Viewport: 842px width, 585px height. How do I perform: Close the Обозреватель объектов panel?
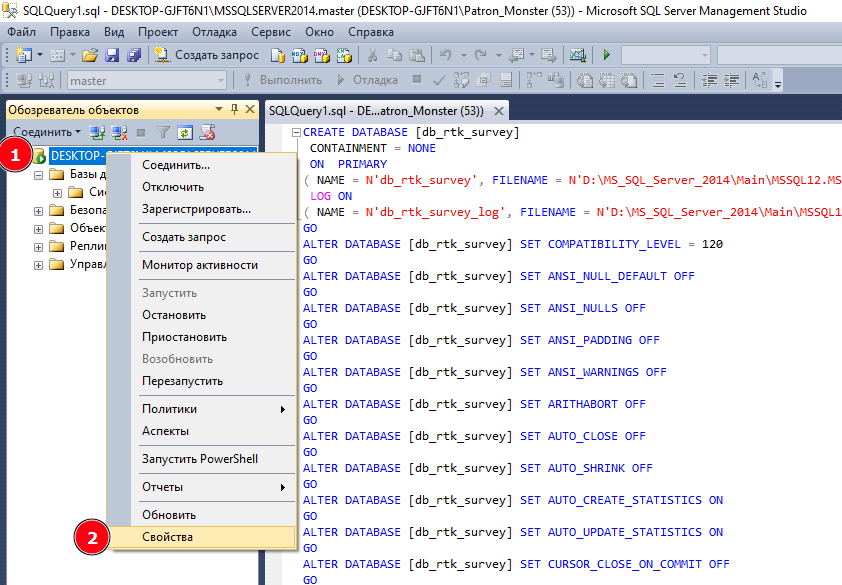250,110
